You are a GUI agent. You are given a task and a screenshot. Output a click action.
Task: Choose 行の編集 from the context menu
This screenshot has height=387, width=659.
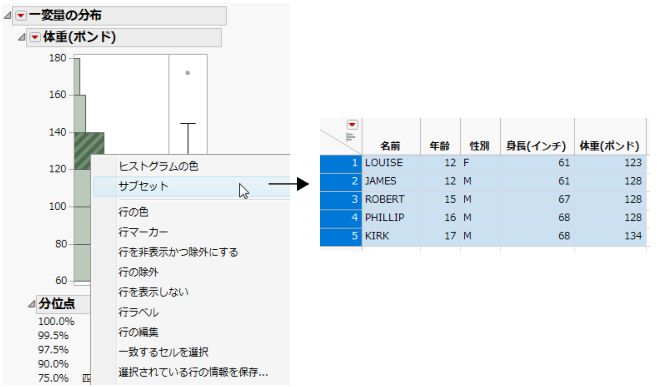click(x=138, y=332)
